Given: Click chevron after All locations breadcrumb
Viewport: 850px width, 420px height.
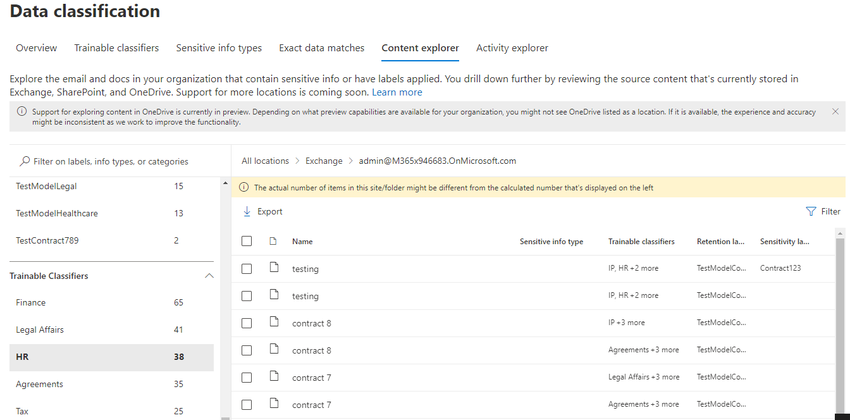Looking at the screenshot, I should click(297, 161).
